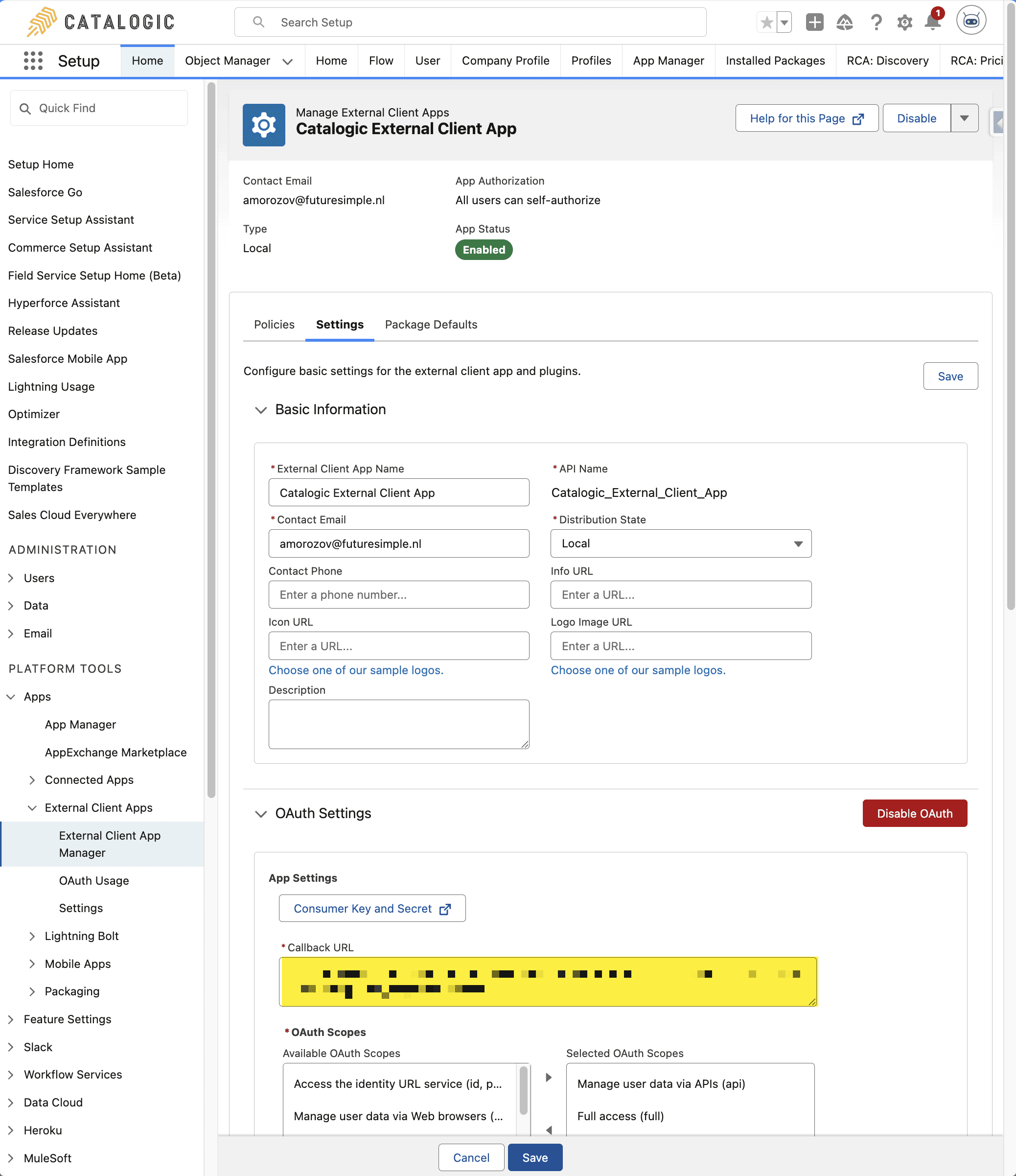
Task: Open the Distribution State dropdown
Action: tap(680, 544)
